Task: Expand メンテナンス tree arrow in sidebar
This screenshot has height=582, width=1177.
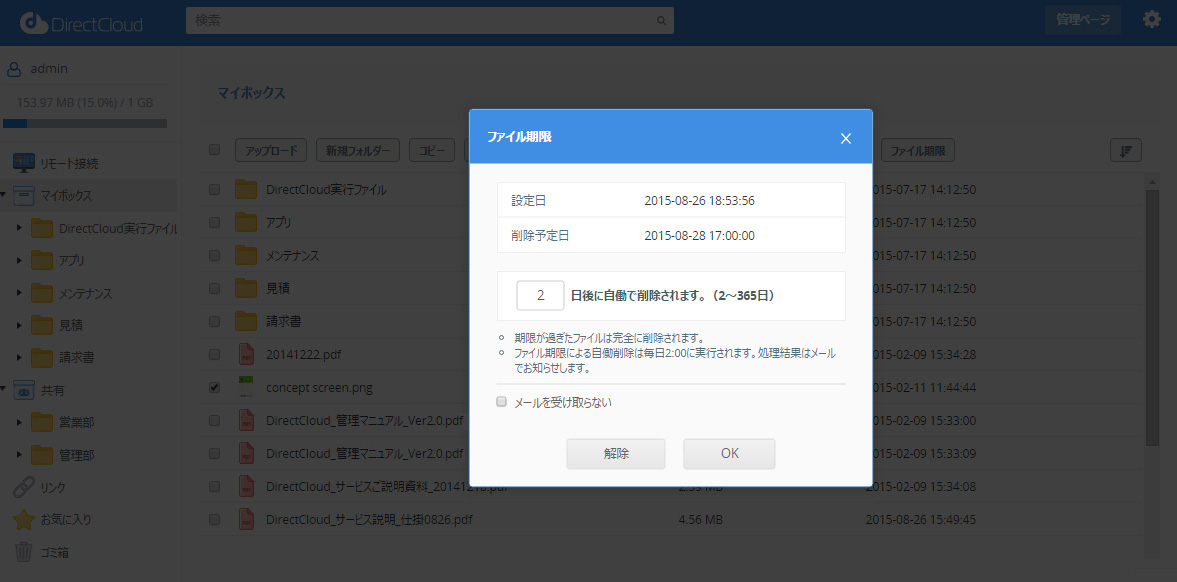Action: pos(19,292)
